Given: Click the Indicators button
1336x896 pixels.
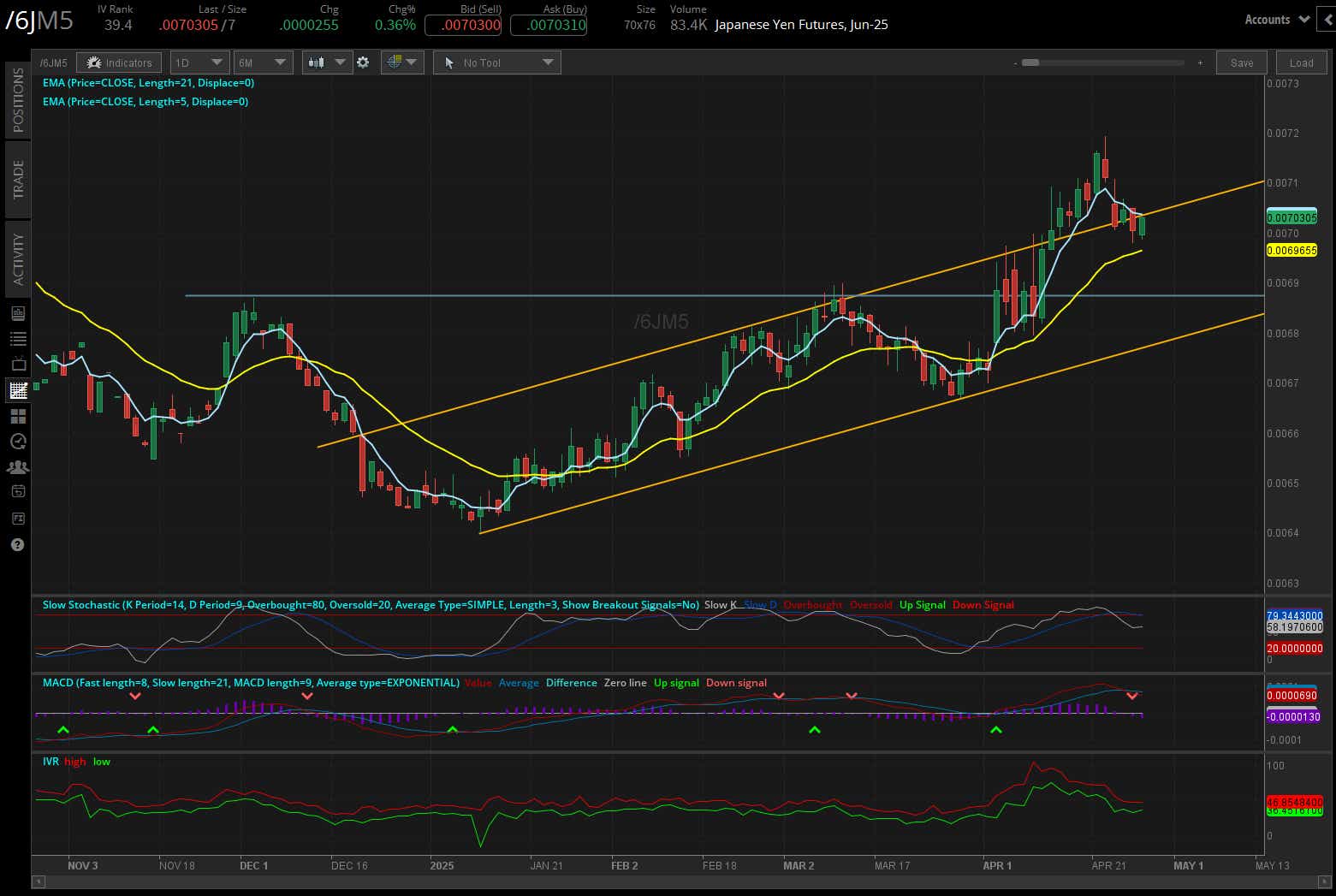Looking at the screenshot, I should [119, 62].
